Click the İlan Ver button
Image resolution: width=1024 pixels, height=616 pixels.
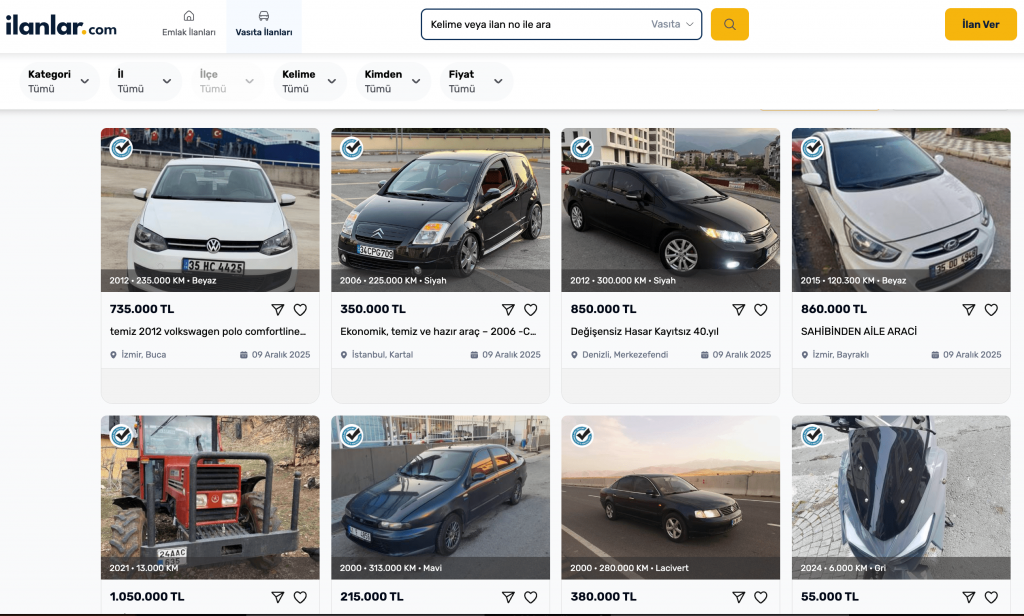point(980,25)
